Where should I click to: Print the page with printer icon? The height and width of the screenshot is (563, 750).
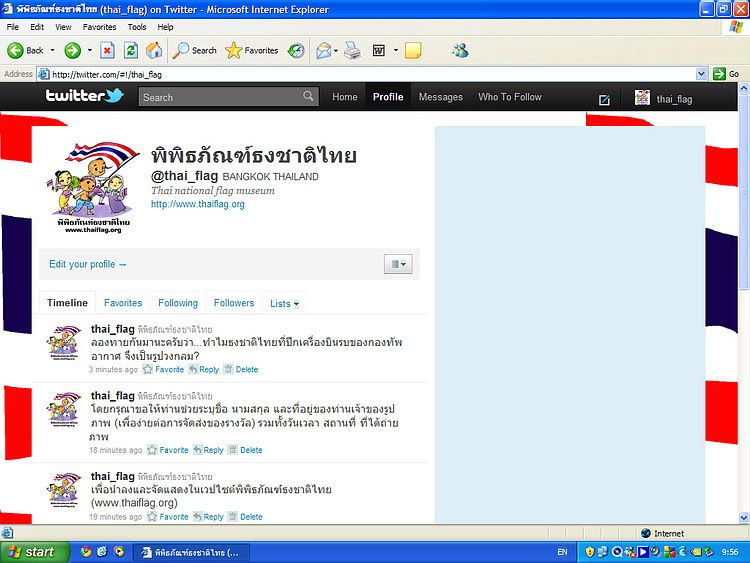pyautogui.click(x=353, y=50)
